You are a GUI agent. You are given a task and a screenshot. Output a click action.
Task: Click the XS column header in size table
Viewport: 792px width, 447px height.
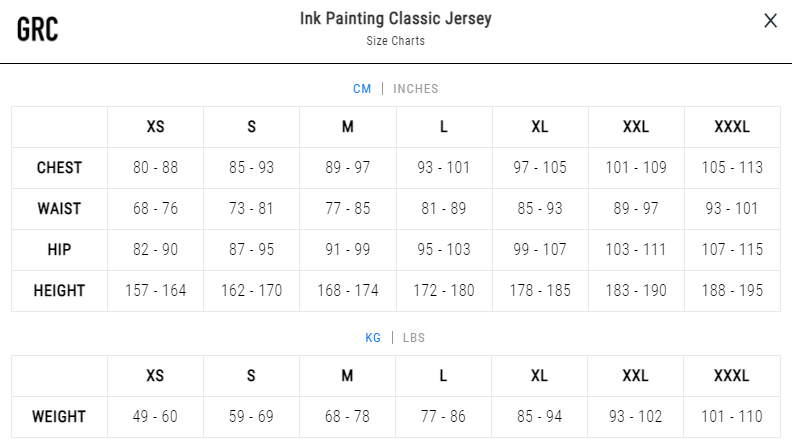point(156,127)
